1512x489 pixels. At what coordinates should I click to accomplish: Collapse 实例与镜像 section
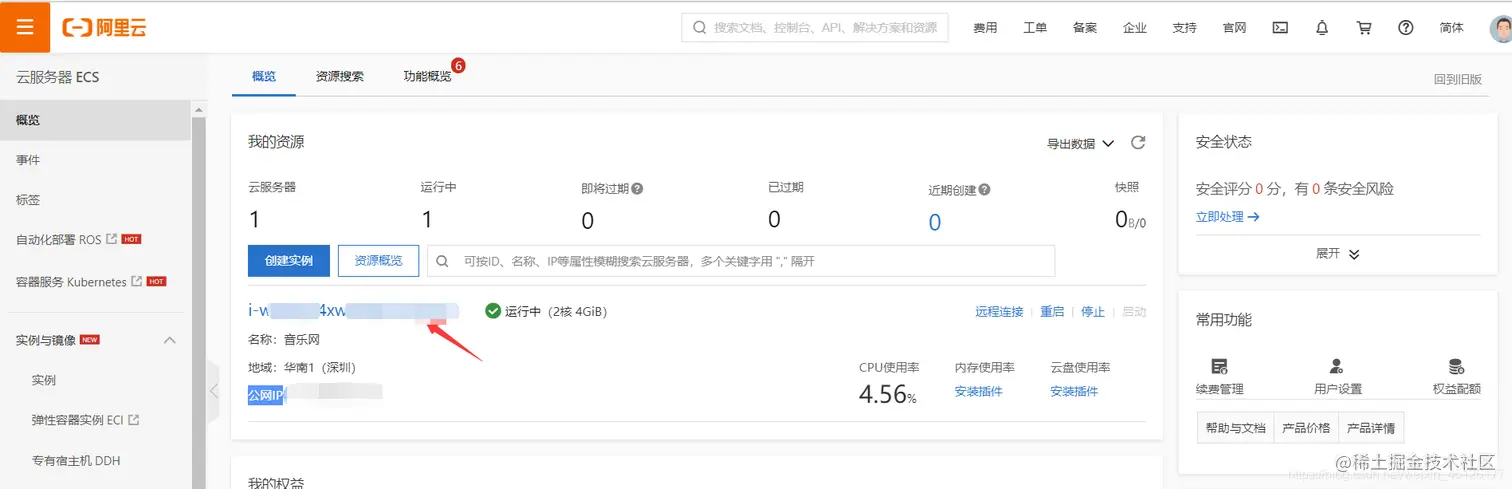169,340
